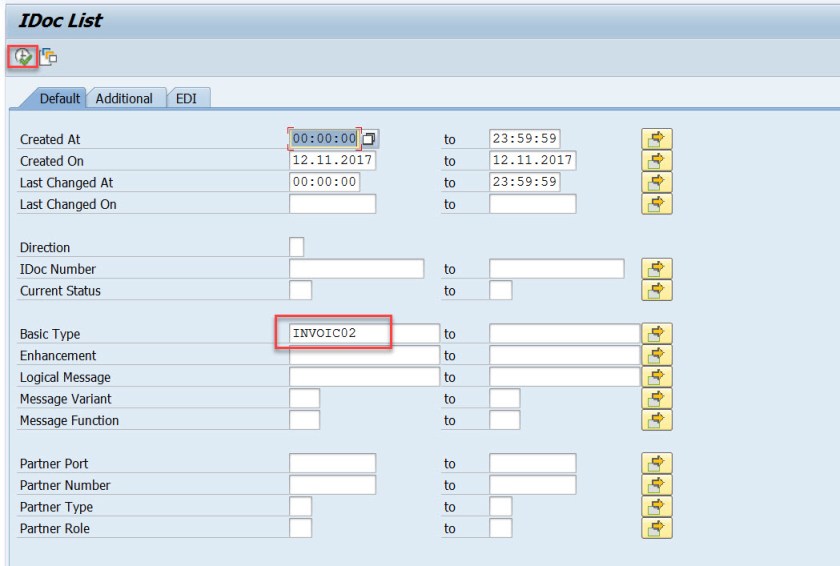The height and width of the screenshot is (566, 840).
Task: Click the Partner Port to field
Action: [x=532, y=463]
